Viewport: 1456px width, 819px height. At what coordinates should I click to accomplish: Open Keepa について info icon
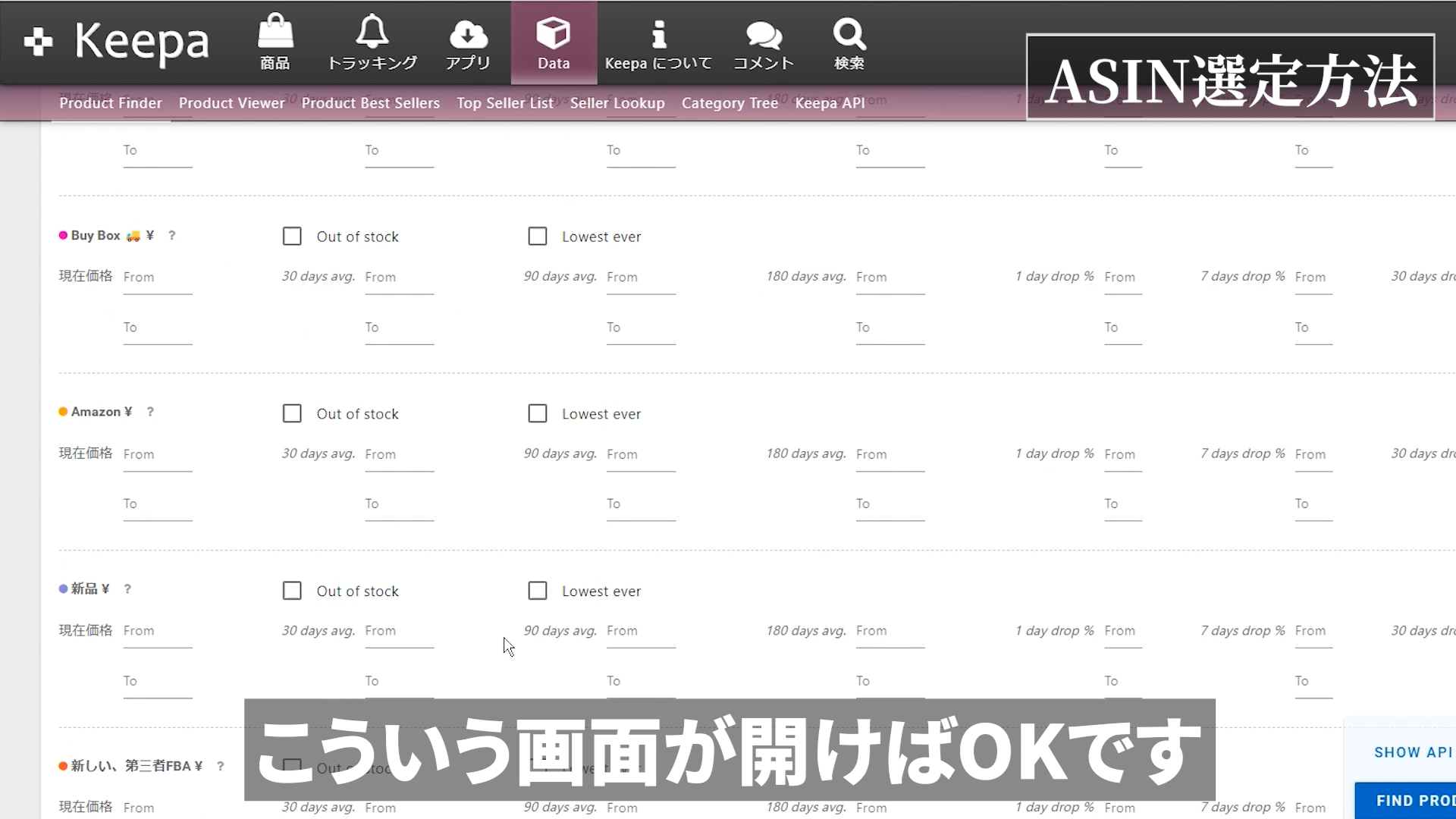point(658,34)
